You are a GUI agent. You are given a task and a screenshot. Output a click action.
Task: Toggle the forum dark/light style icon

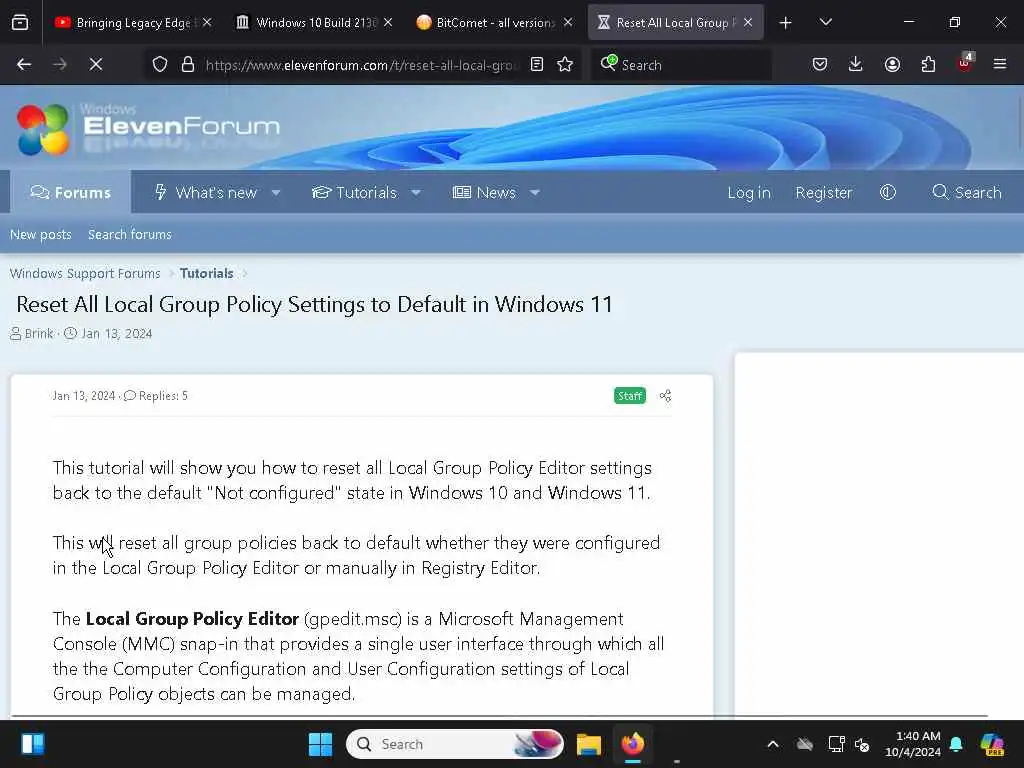(x=888, y=193)
